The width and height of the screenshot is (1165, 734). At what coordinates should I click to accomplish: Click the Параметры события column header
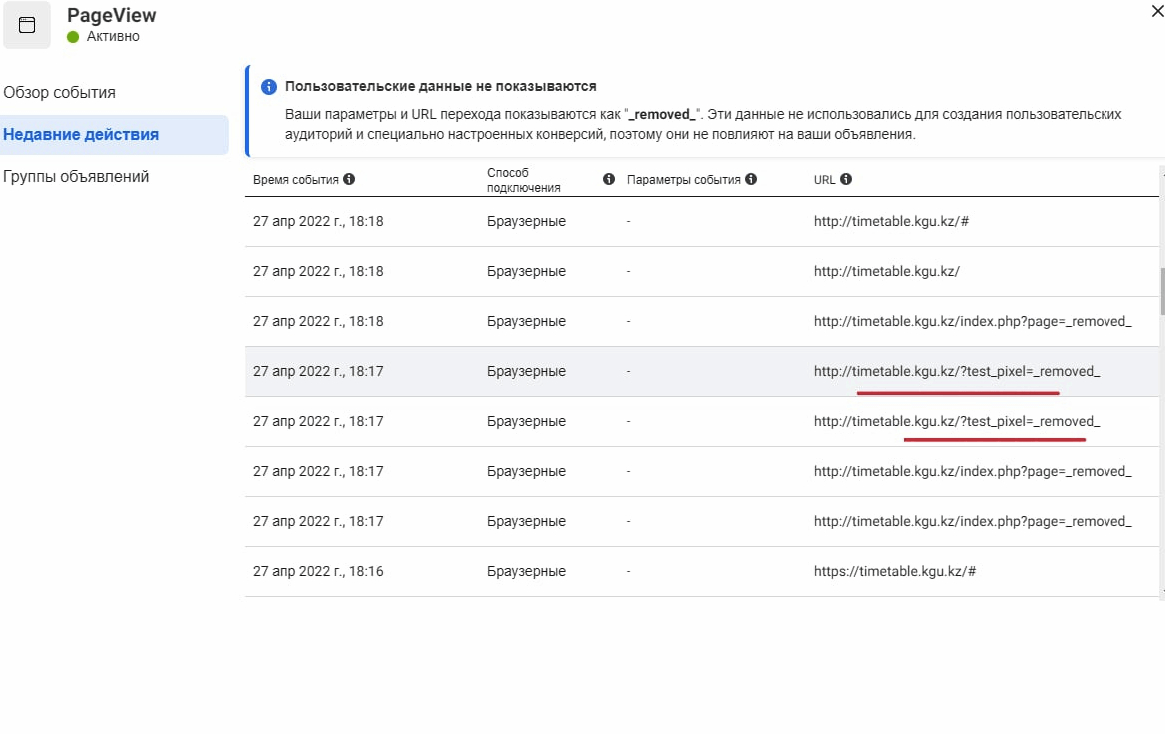pyautogui.click(x=683, y=180)
